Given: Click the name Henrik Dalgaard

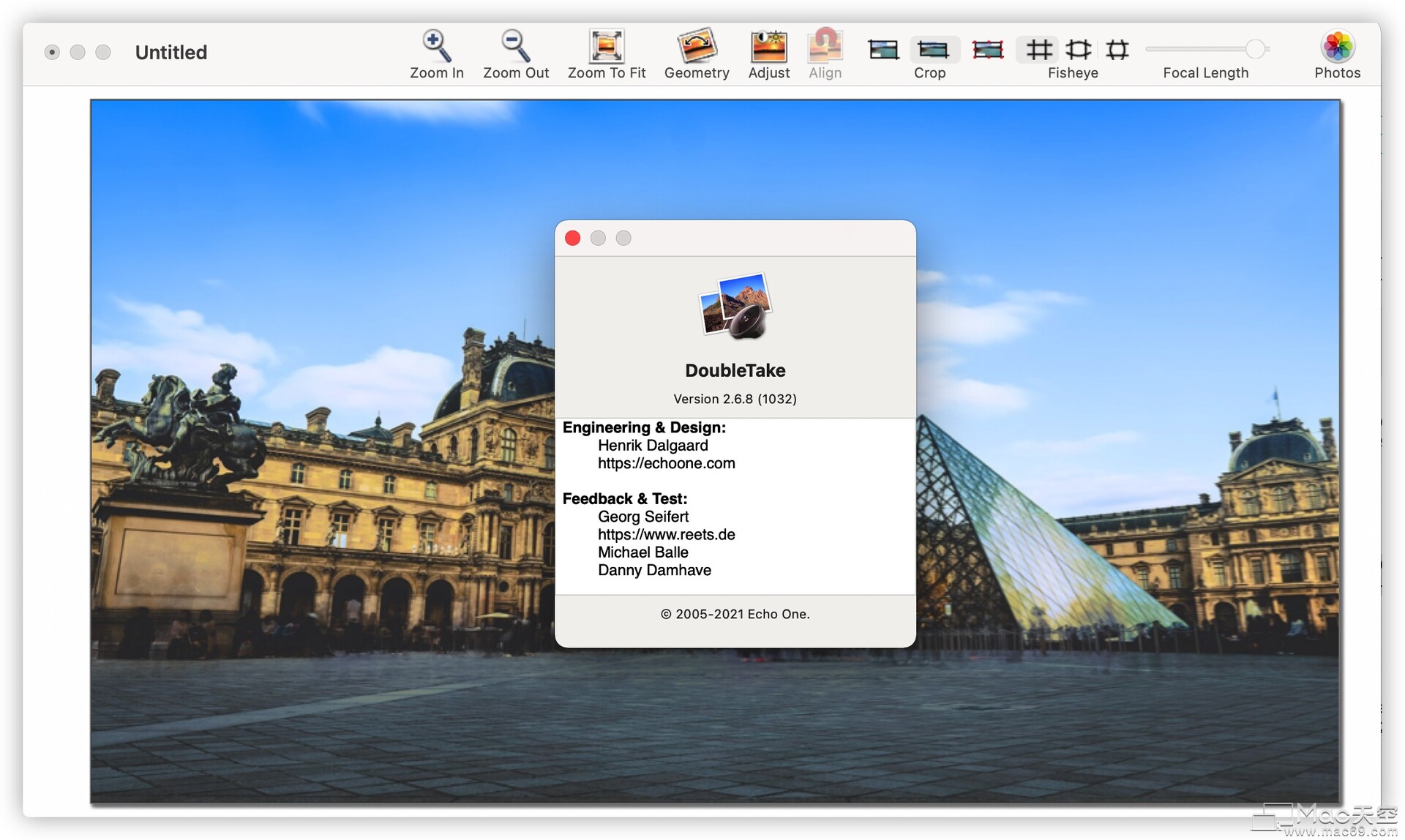Looking at the screenshot, I should click(653, 446).
